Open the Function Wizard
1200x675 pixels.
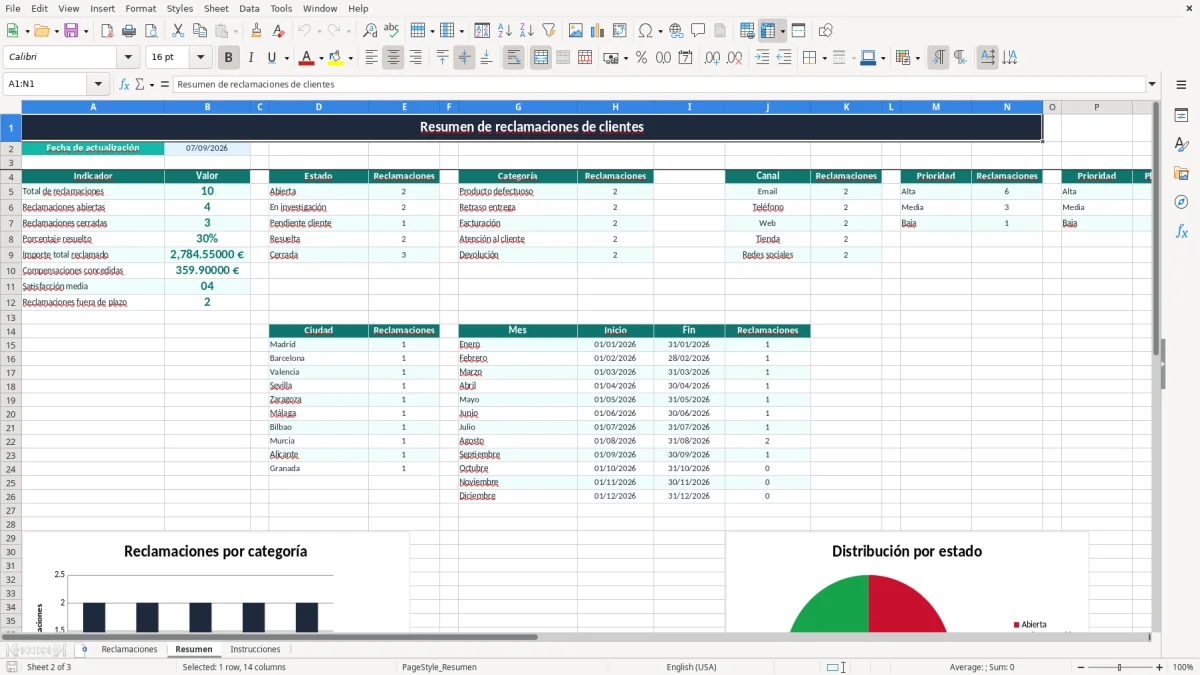[x=125, y=84]
